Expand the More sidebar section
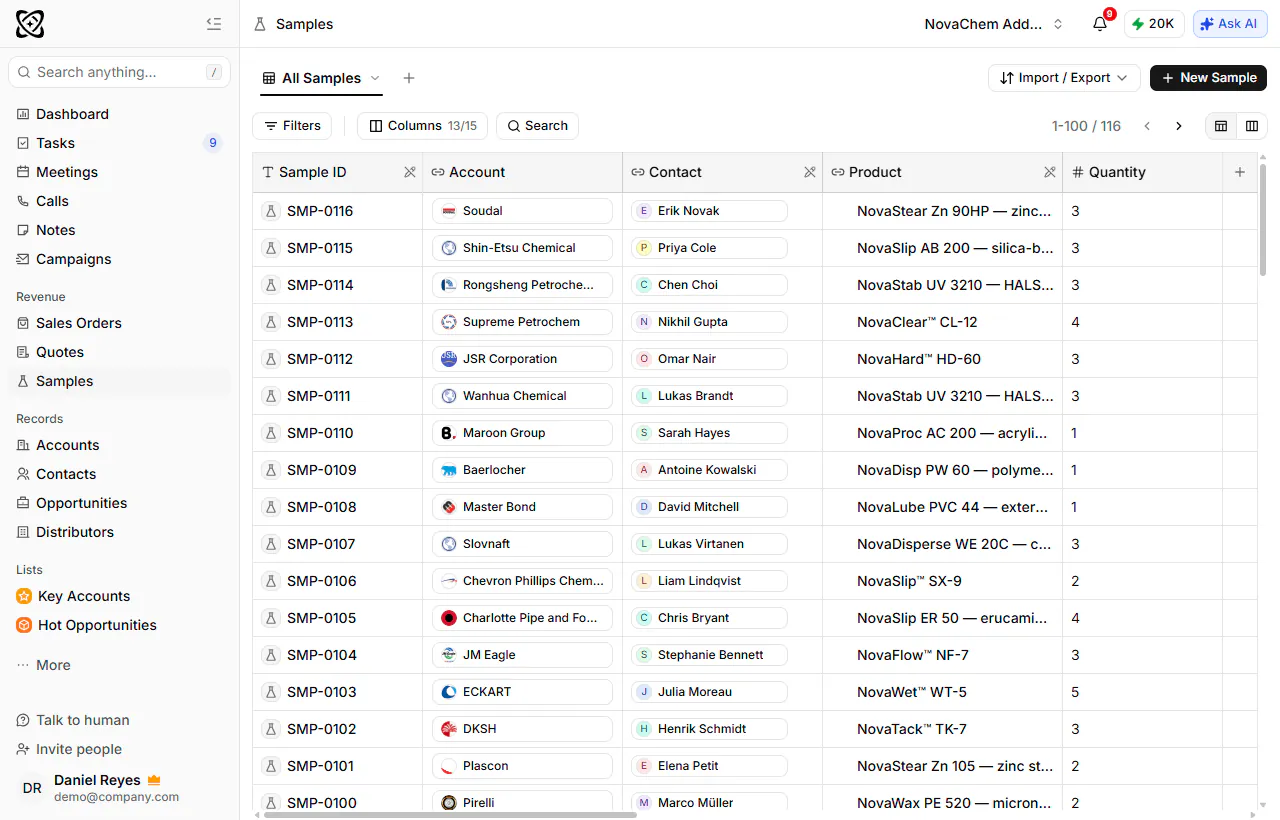1280x820 pixels. click(x=44, y=665)
